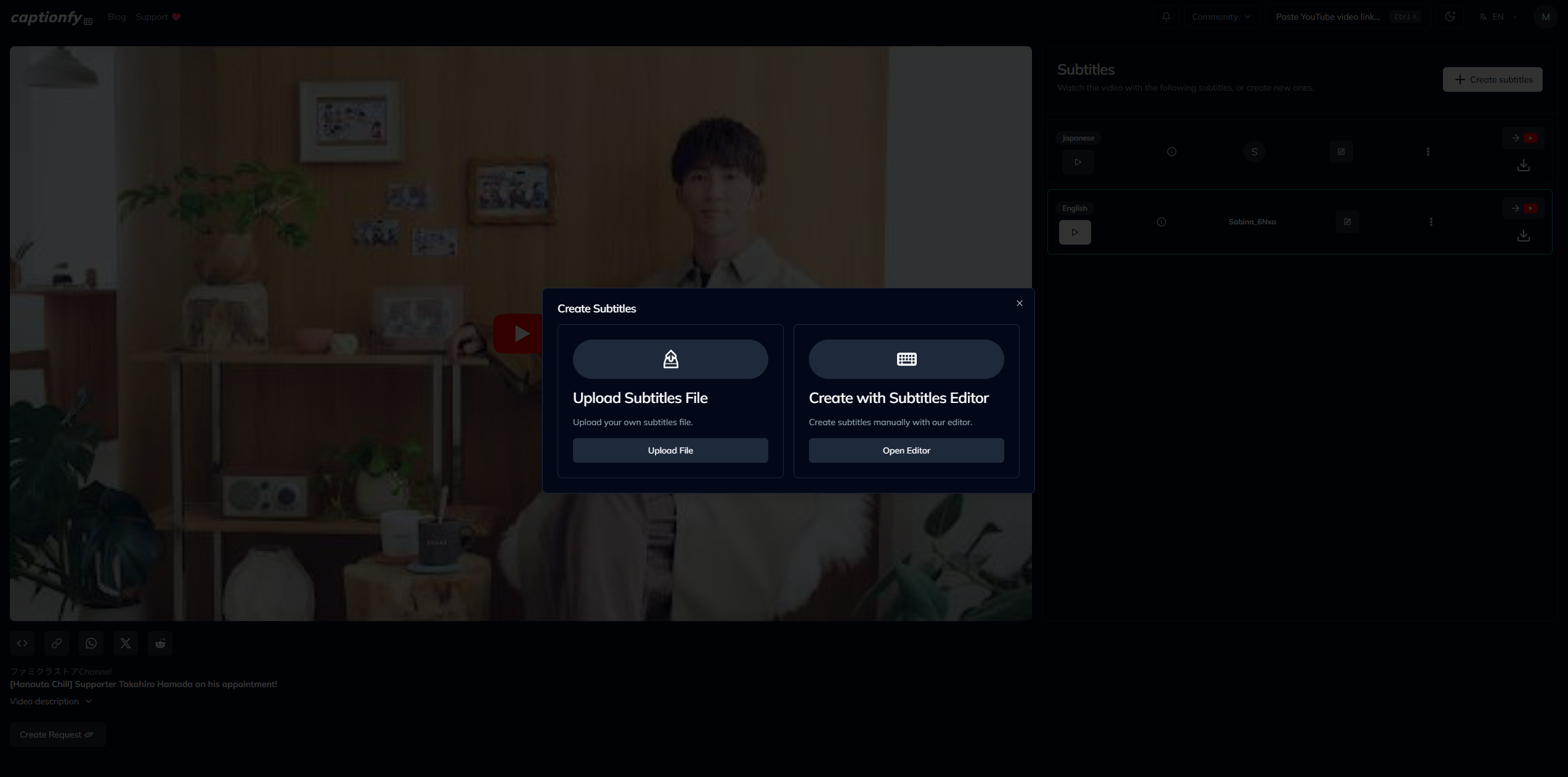
Task: Play video with English subtitles
Action: click(x=1074, y=232)
